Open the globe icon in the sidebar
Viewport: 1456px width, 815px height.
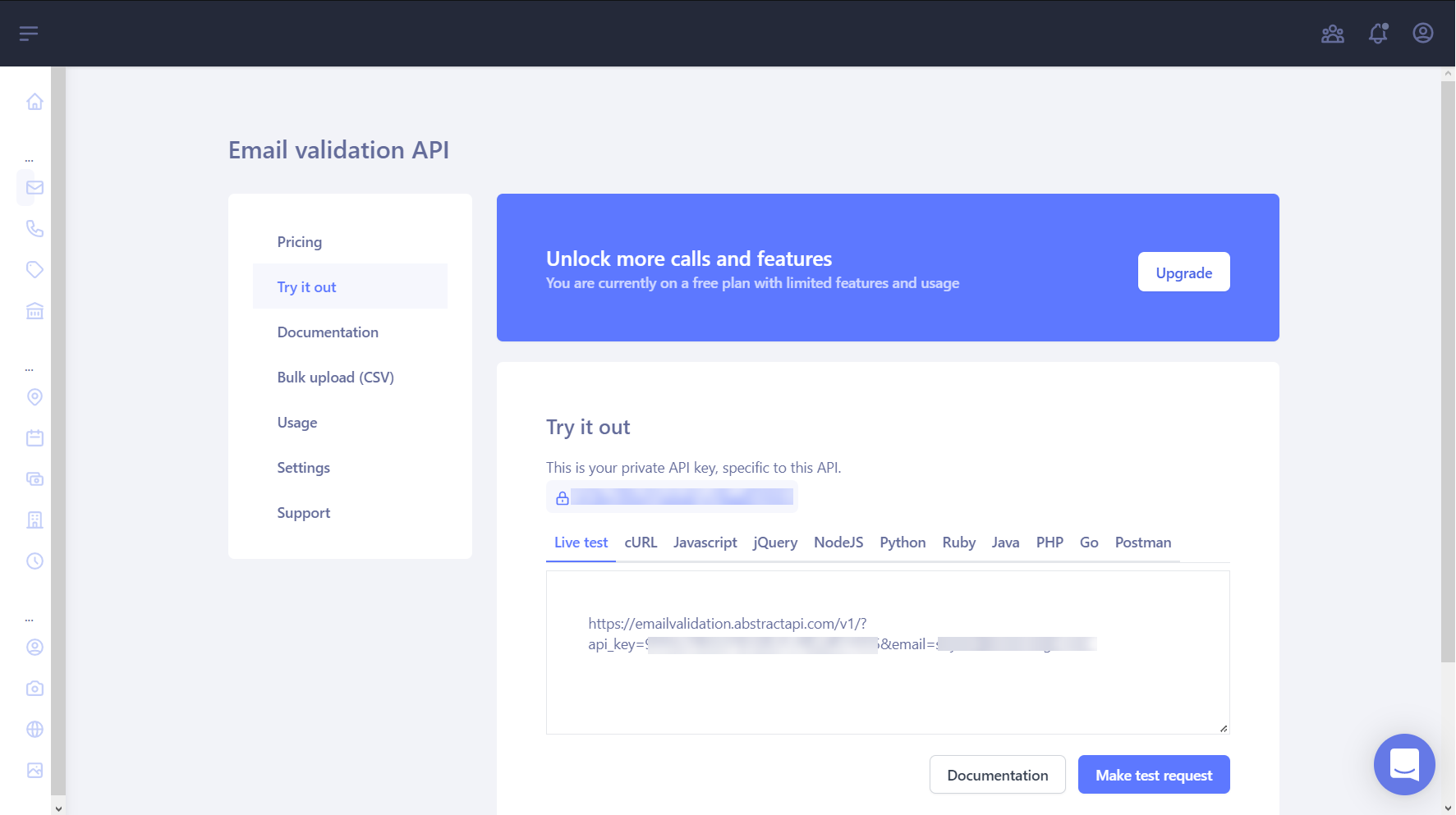pos(34,729)
